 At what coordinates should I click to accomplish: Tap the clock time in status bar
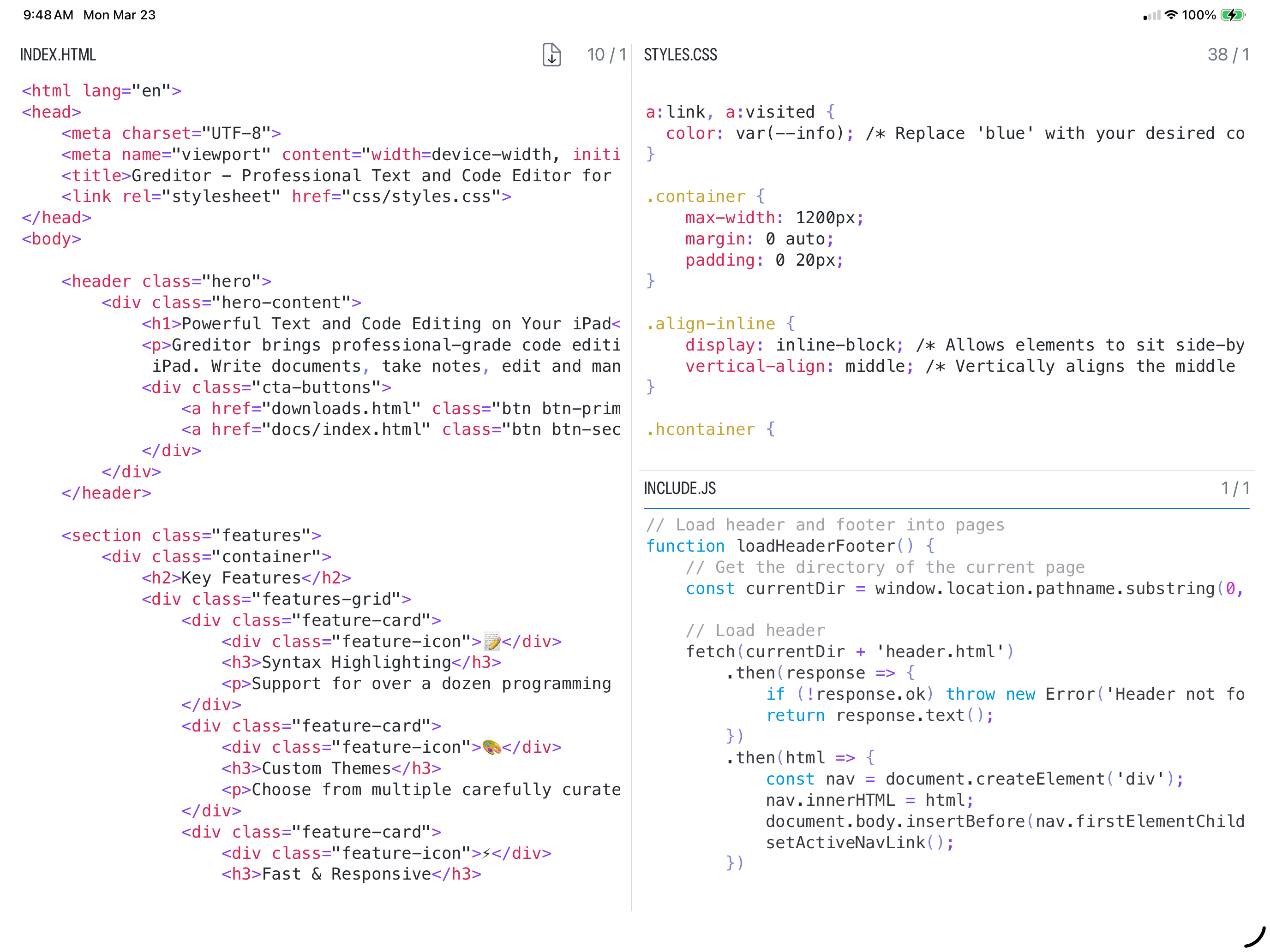48,15
